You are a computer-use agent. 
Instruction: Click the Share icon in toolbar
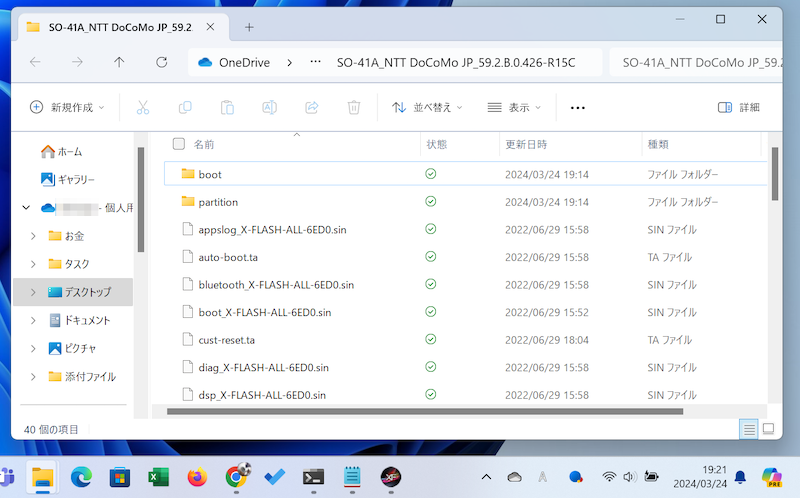click(x=311, y=107)
